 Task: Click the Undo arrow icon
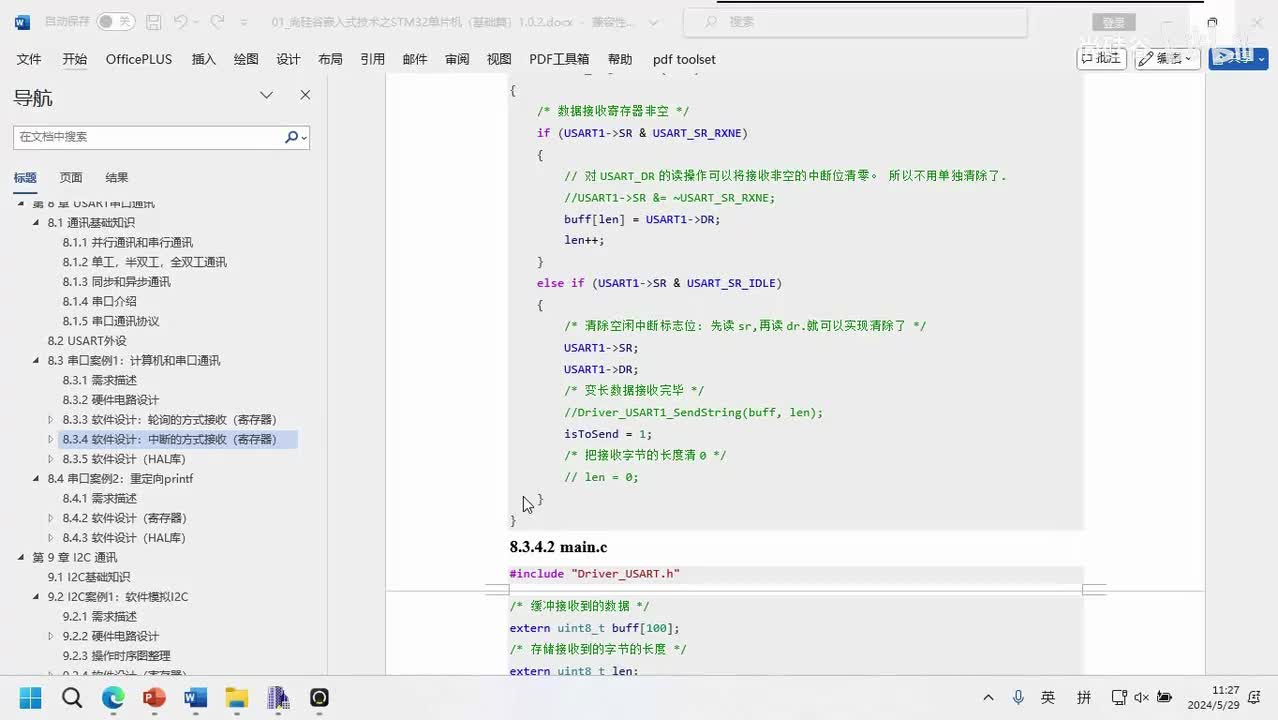(x=180, y=22)
